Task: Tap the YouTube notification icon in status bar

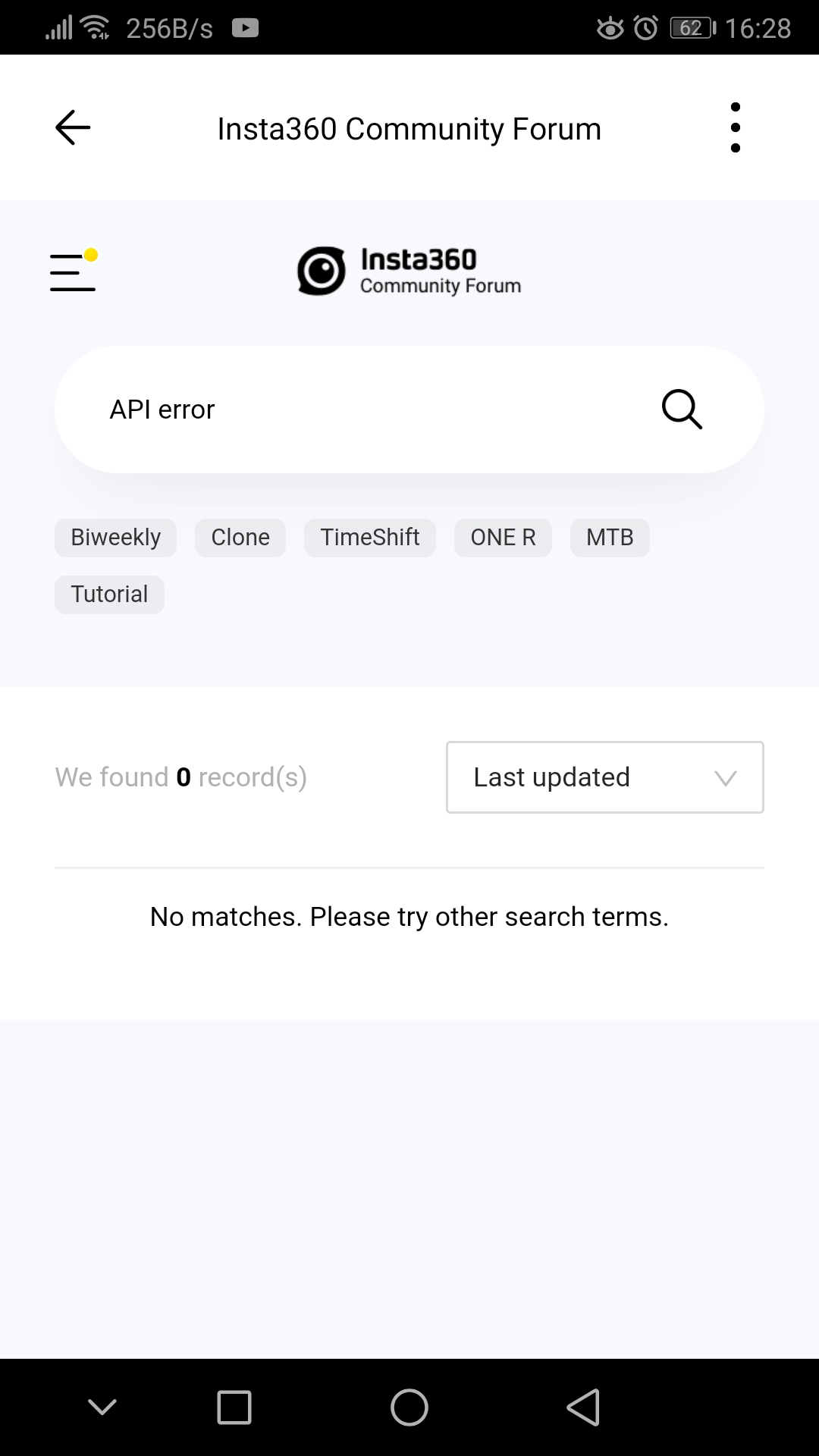Action: click(245, 28)
